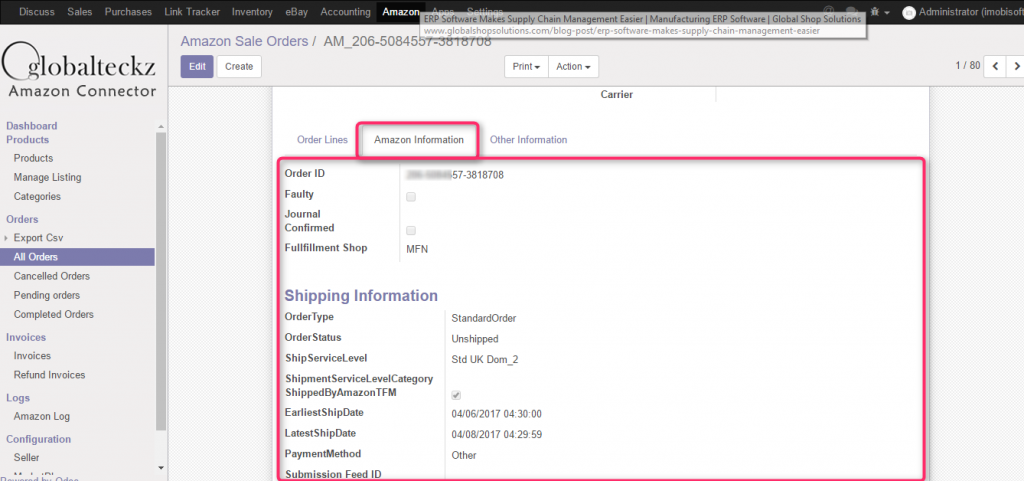Click the Create button
1024x481 pixels.
[239, 67]
